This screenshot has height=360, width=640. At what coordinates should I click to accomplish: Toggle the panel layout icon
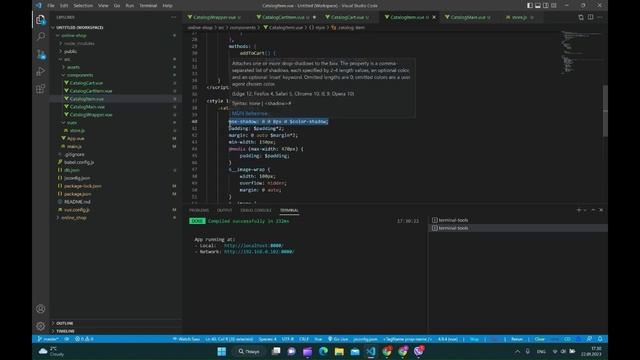538,5
